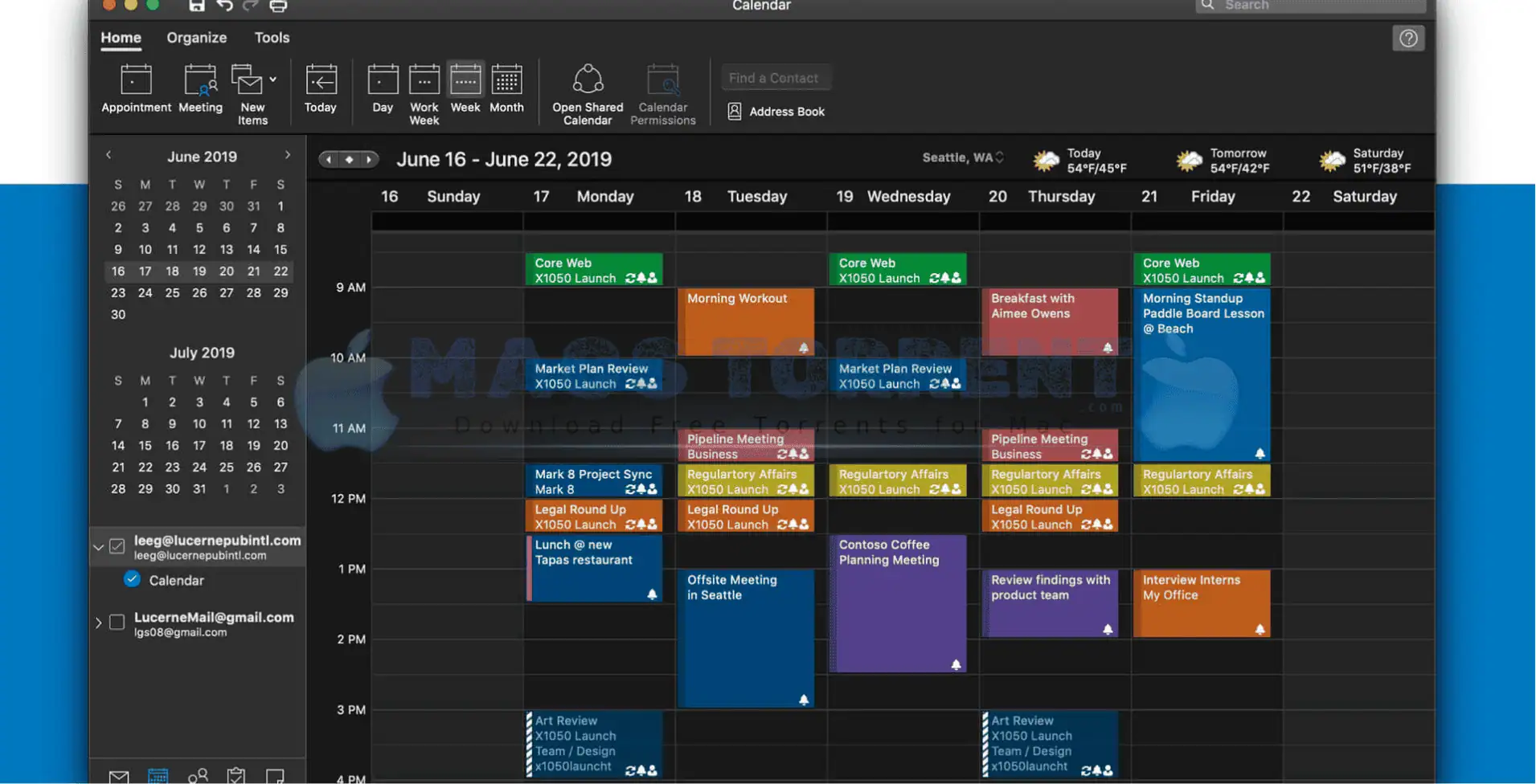
Task: Open Morning Standup Paddle Board Lesson event
Action: [x=1202, y=374]
